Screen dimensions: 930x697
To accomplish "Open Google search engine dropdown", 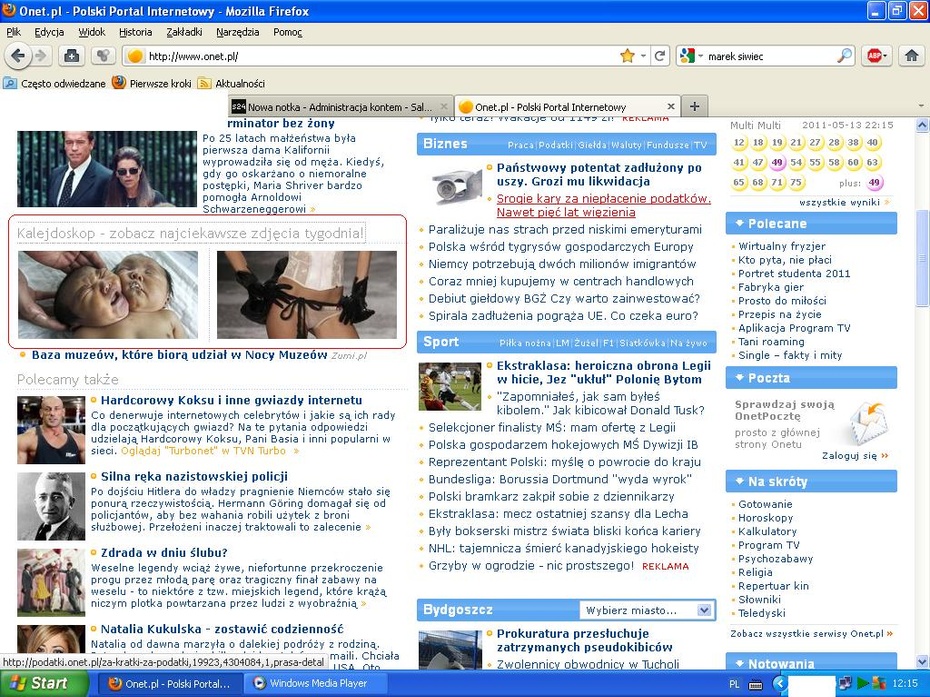I will [x=690, y=56].
